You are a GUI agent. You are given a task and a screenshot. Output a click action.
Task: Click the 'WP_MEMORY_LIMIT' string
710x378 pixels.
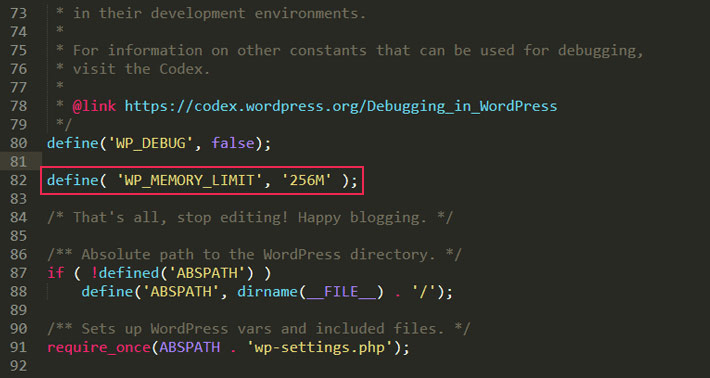point(190,180)
